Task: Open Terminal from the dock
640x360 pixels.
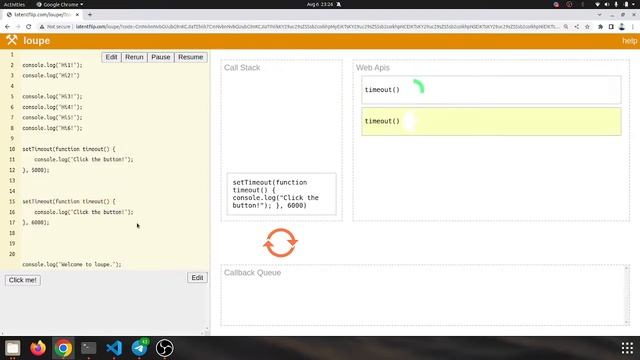Action: tap(89, 348)
